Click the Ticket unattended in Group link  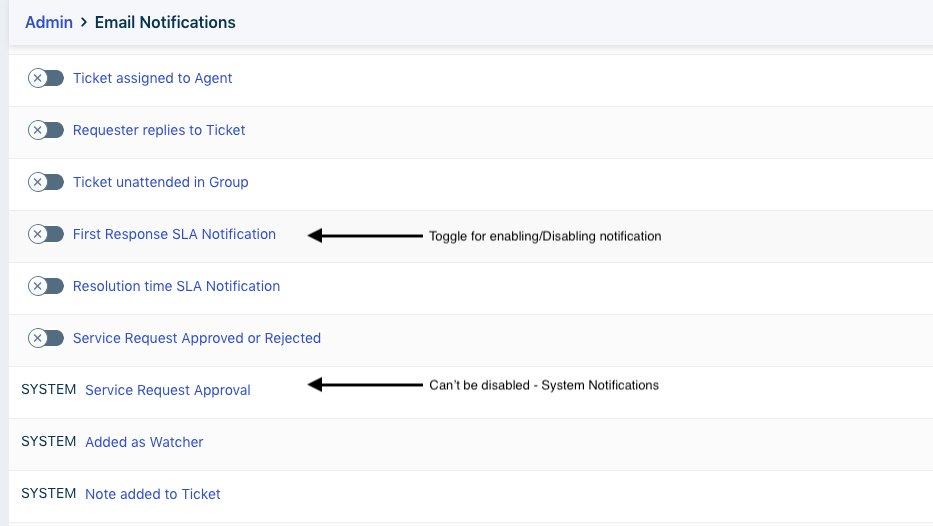pos(160,182)
